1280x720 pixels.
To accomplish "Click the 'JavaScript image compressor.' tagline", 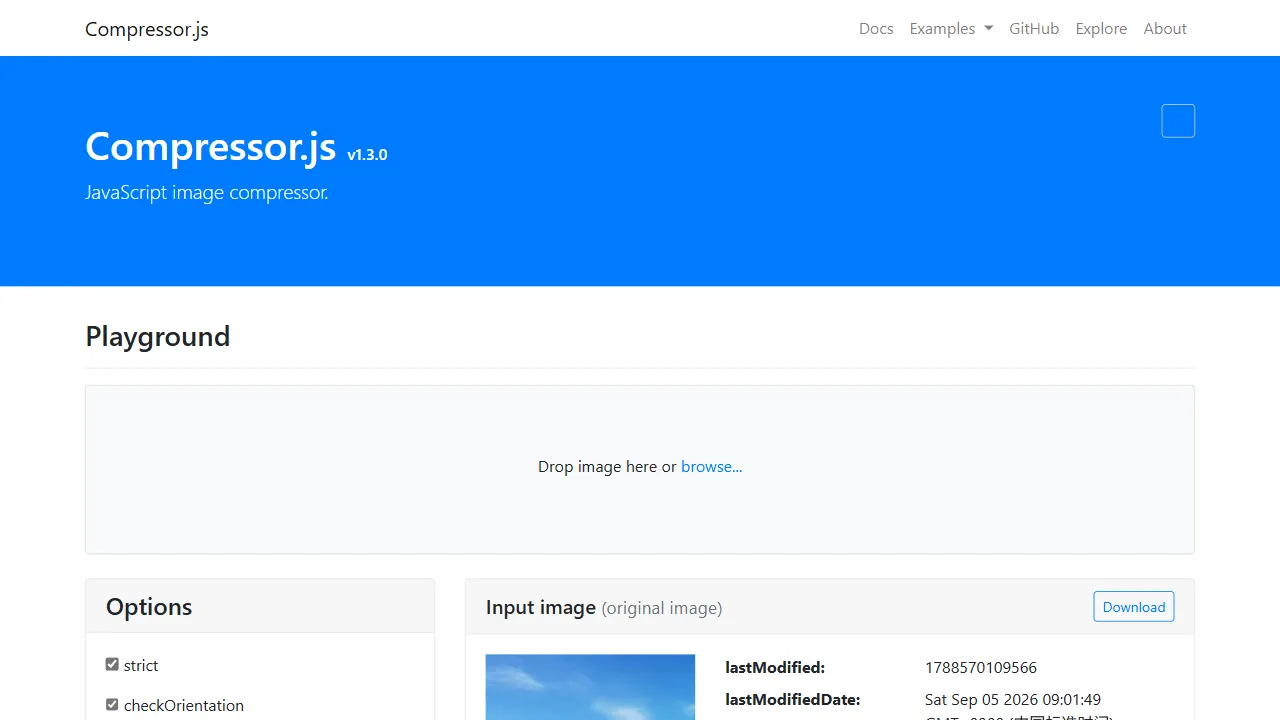I will pos(207,192).
